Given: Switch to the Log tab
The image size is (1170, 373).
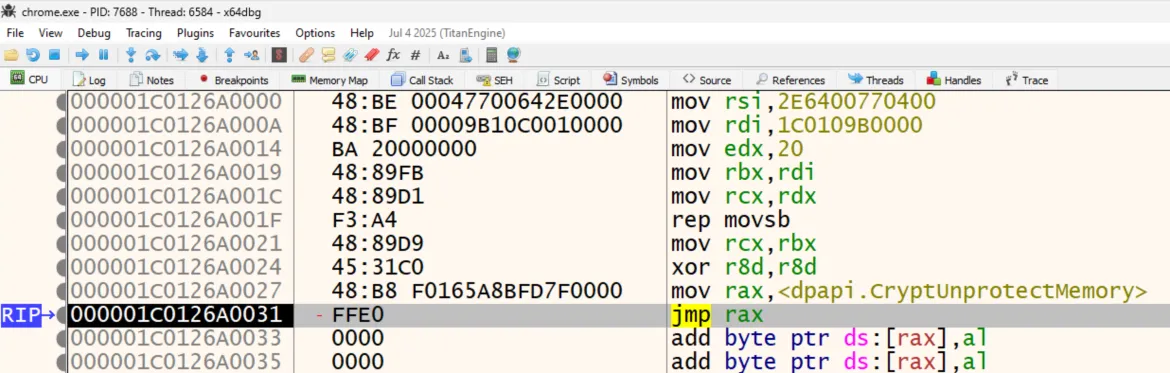Looking at the screenshot, I should click(90, 80).
